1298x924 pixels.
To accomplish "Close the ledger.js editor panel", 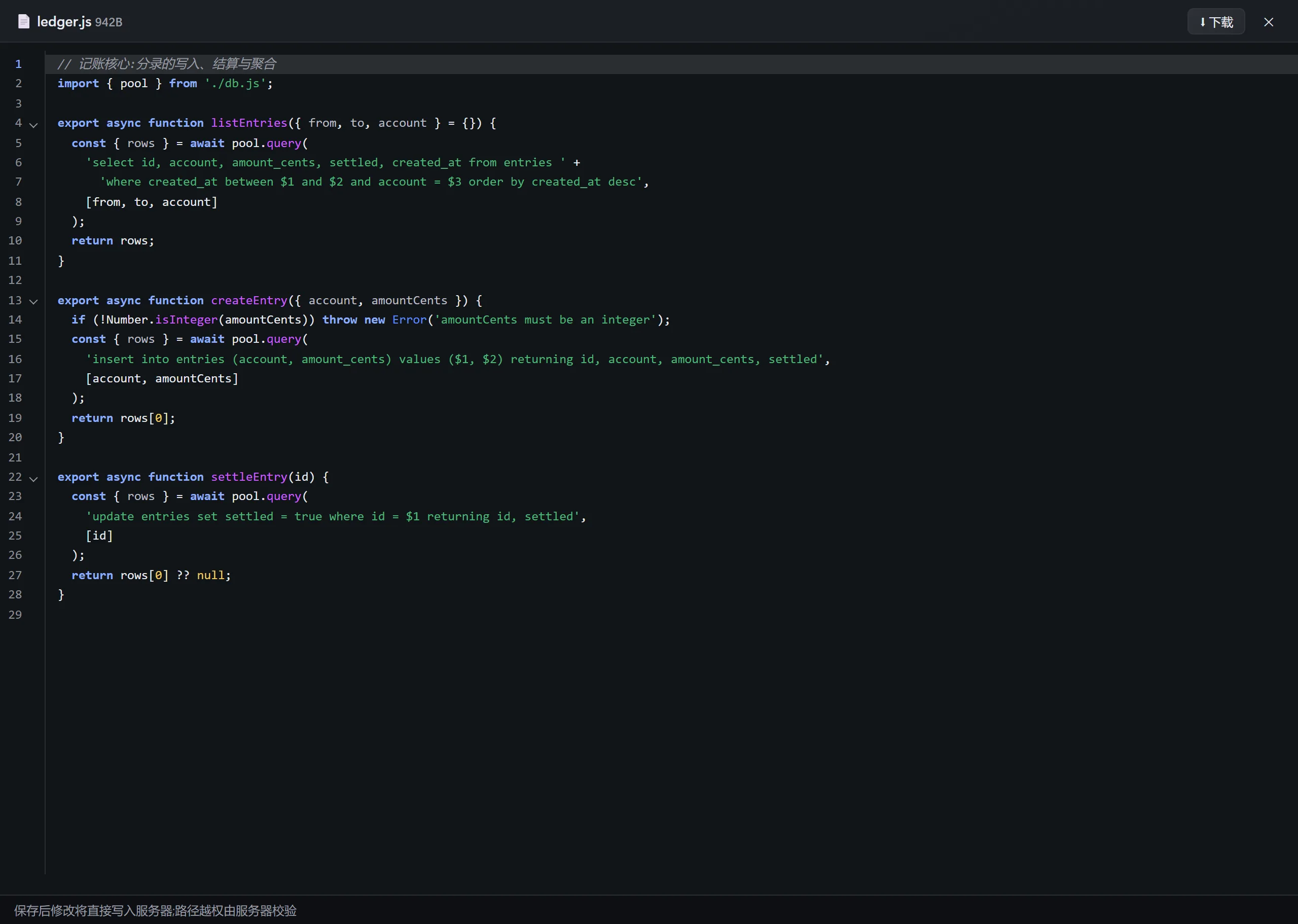I will tap(1269, 22).
